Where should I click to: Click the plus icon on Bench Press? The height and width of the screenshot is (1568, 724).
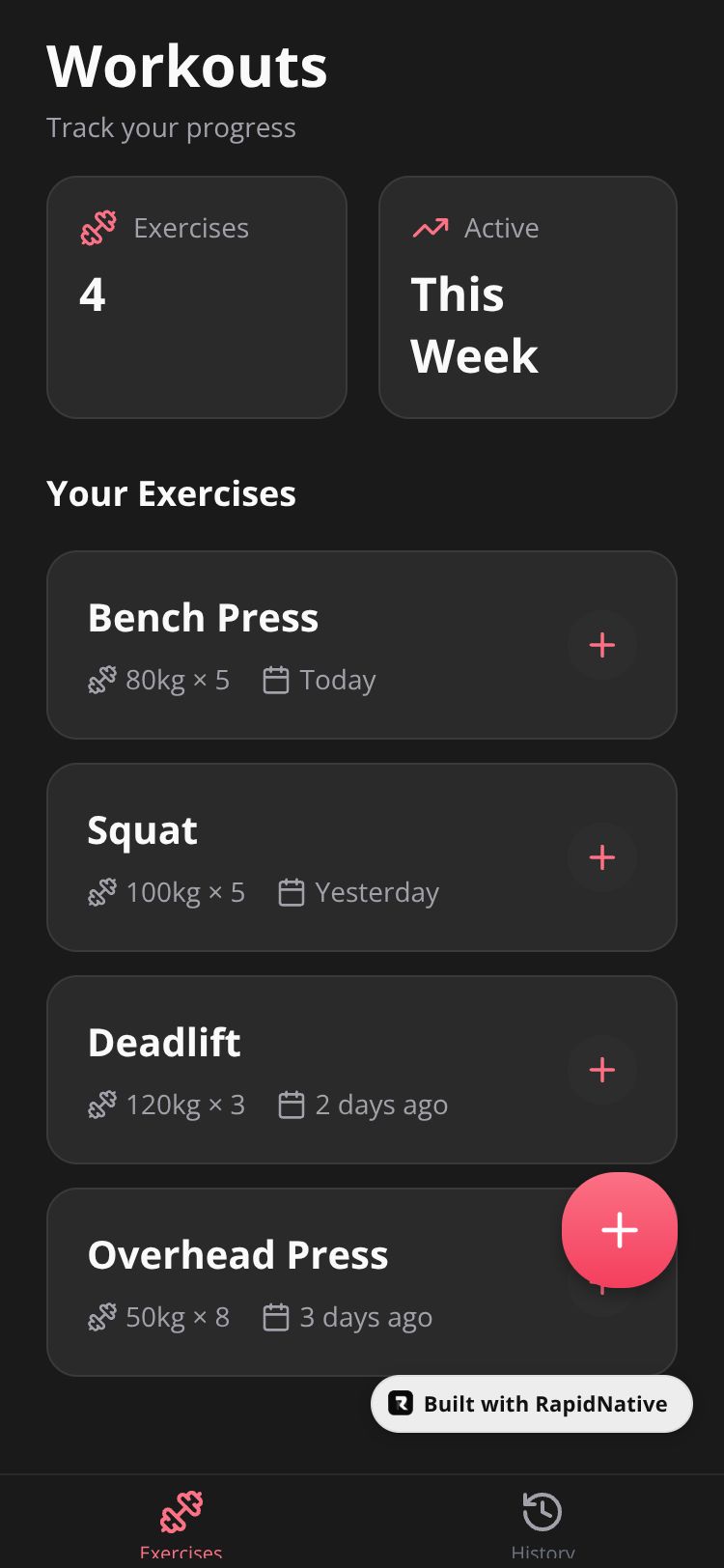point(601,645)
